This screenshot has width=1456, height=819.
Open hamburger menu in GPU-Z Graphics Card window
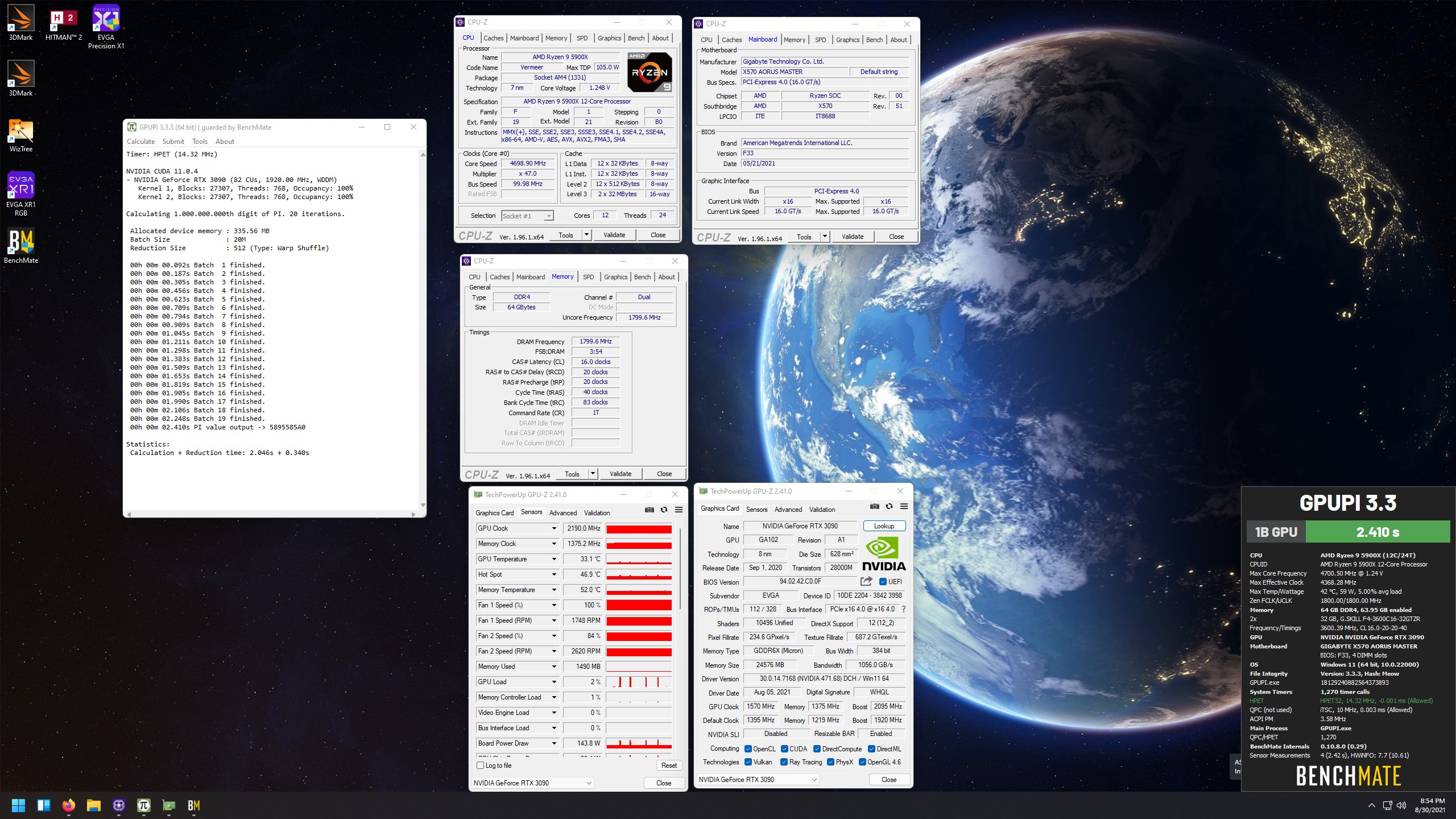904,506
